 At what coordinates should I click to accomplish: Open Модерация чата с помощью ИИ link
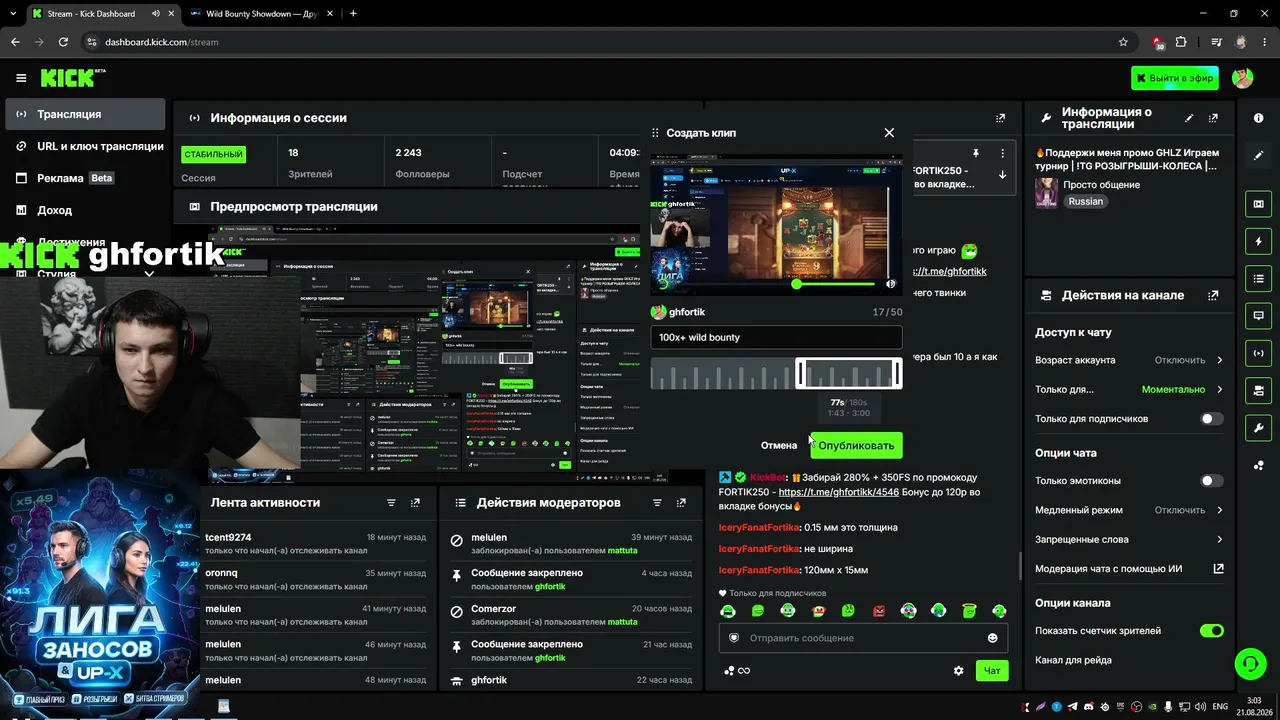[x=1129, y=569]
